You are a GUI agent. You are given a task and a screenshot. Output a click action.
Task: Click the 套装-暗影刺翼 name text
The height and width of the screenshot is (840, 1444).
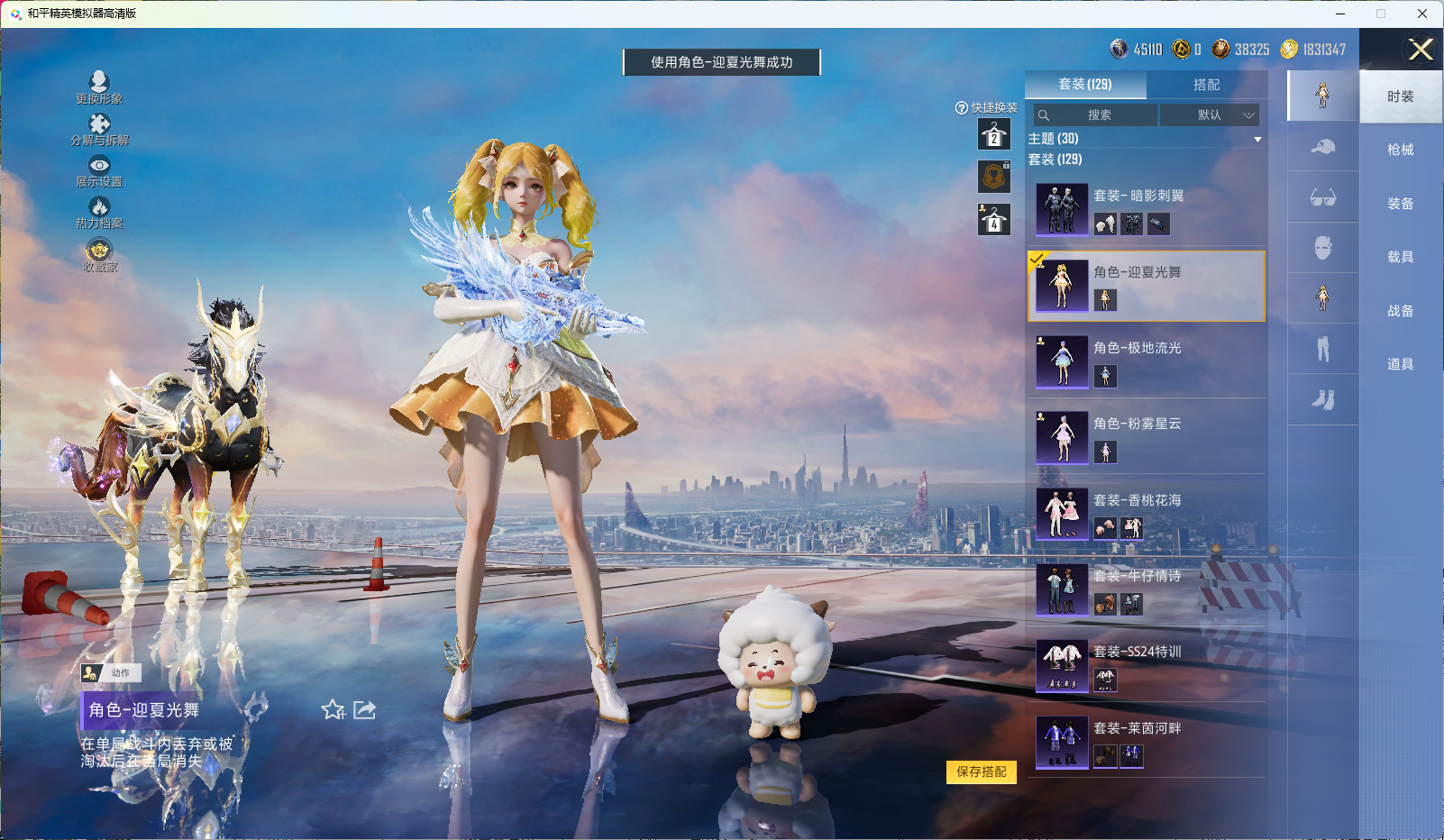pyautogui.click(x=1138, y=196)
